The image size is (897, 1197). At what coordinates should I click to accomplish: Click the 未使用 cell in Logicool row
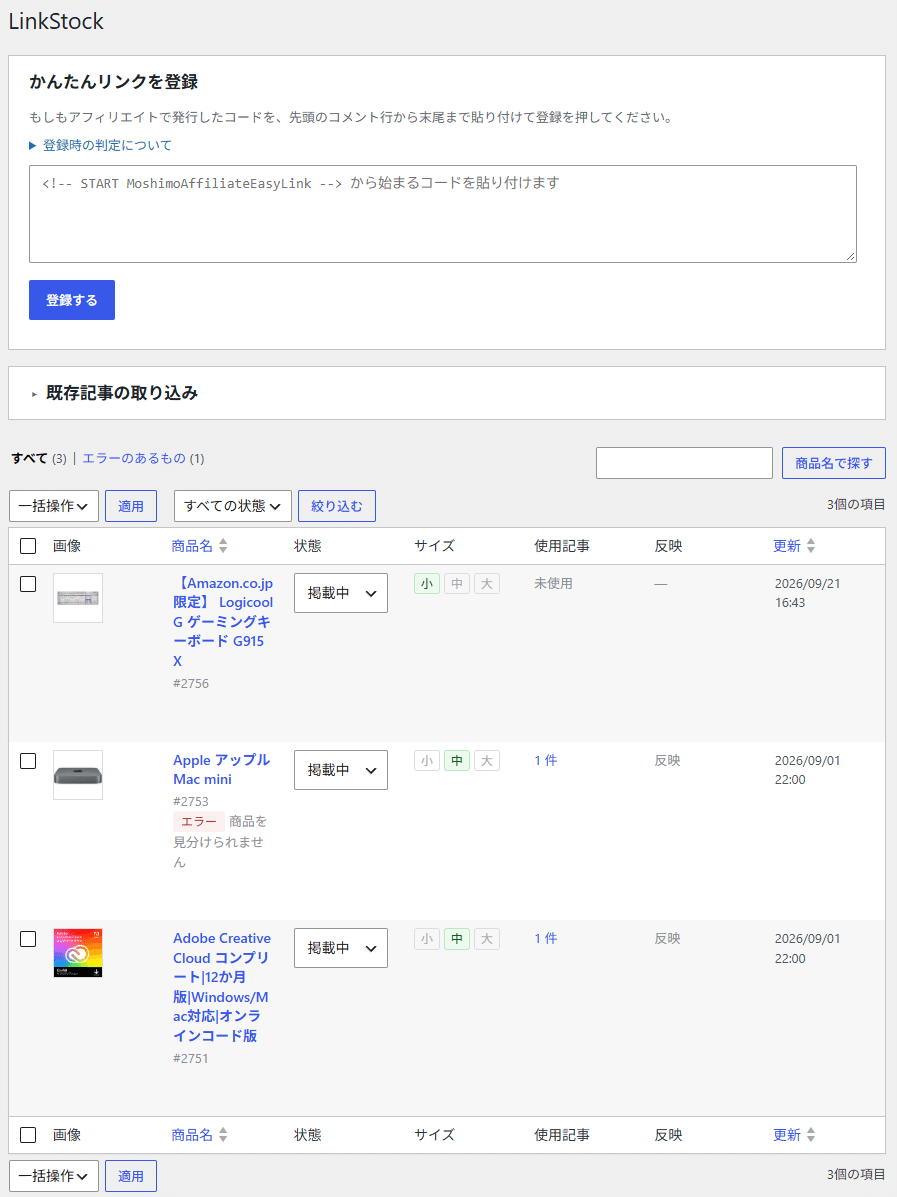[x=553, y=583]
